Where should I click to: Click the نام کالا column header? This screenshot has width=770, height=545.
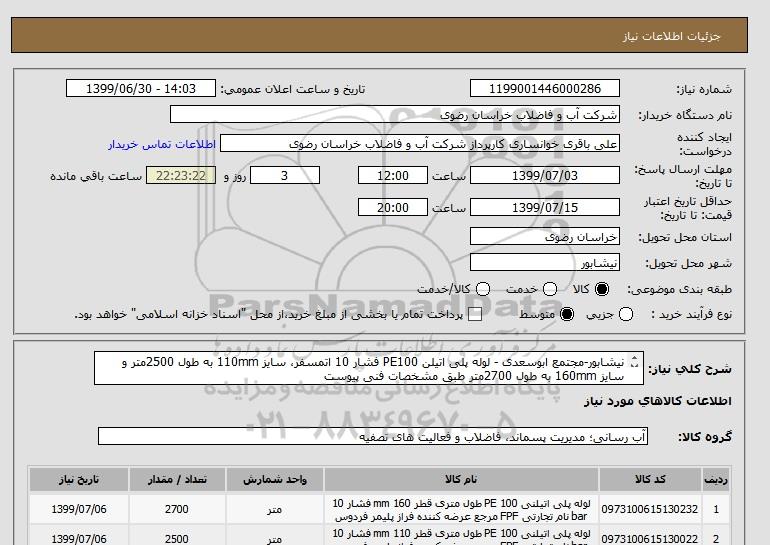(461, 480)
